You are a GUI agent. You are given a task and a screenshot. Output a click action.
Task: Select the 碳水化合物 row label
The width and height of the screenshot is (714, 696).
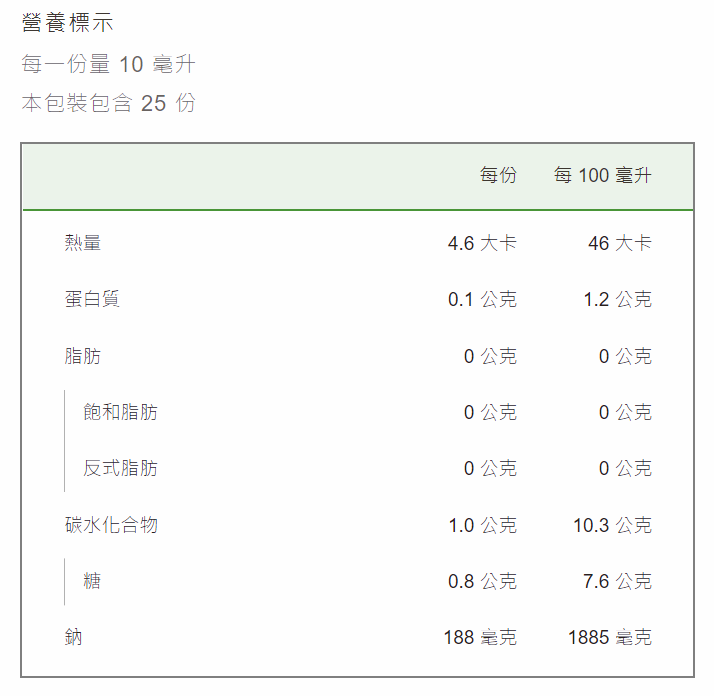[x=111, y=525]
